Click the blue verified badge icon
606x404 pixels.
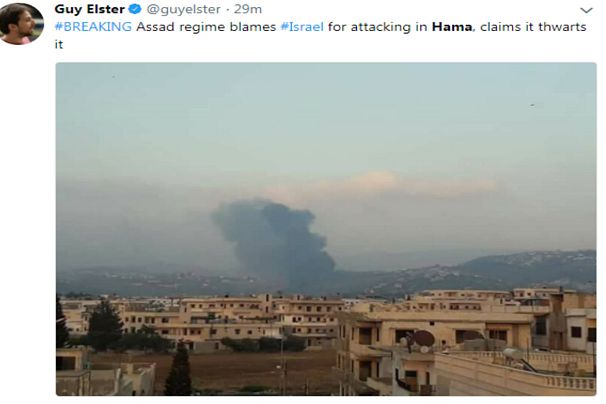point(135,9)
